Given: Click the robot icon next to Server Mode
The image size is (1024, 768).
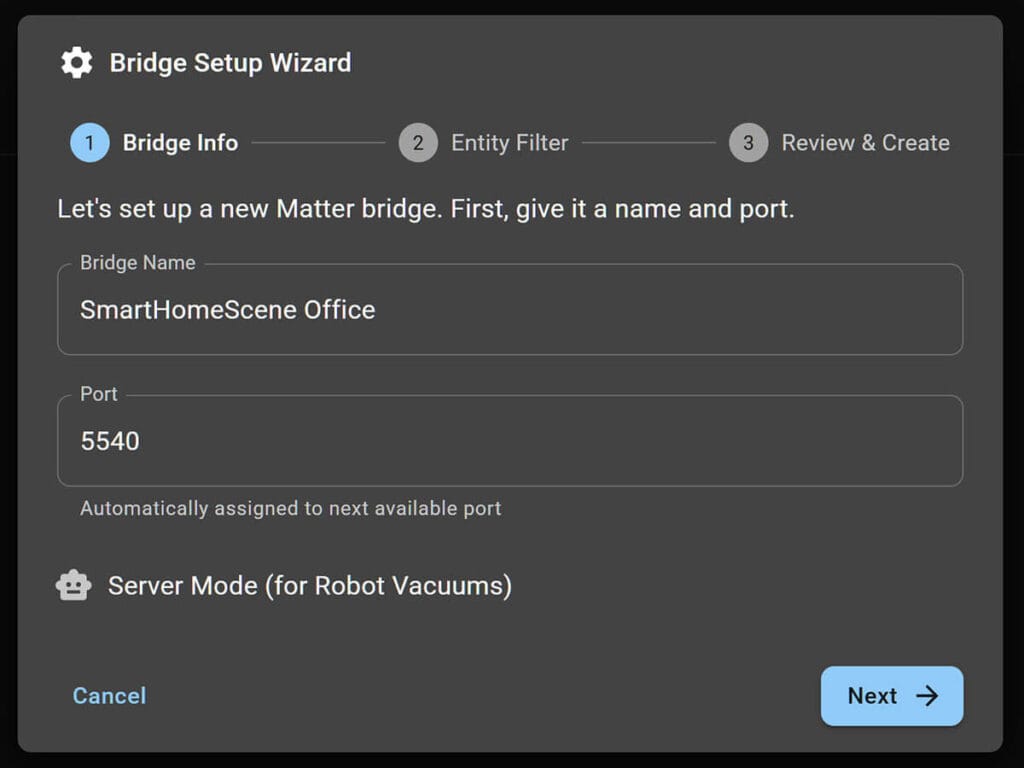Looking at the screenshot, I should [72, 585].
